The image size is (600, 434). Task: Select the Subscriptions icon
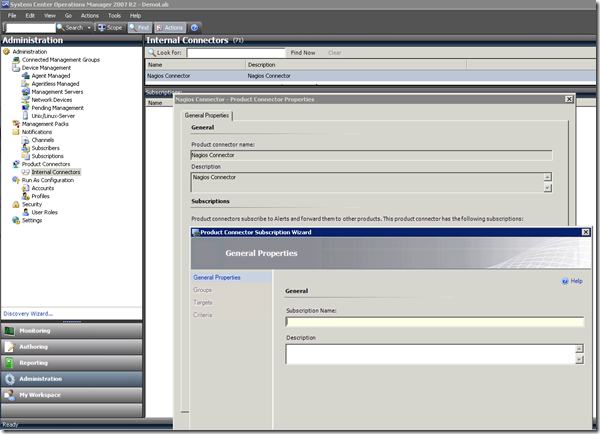pos(26,156)
